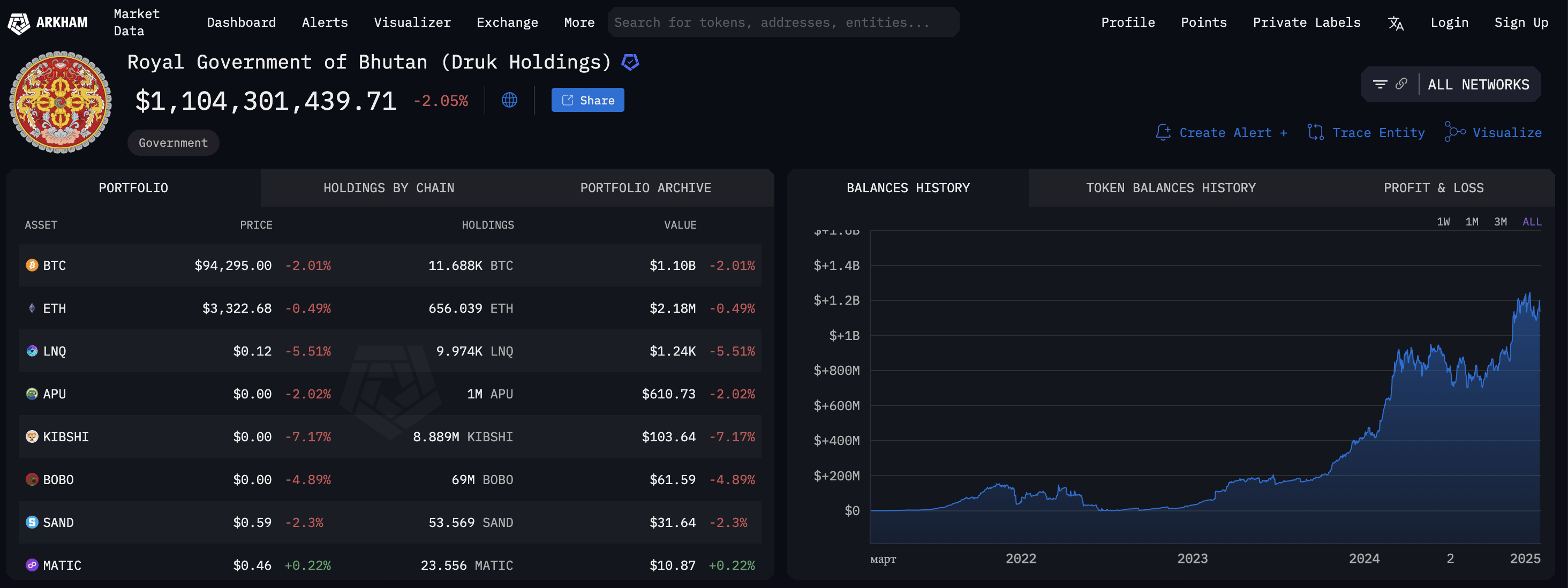This screenshot has height=588, width=1568.
Task: Click the Bhutan emblem avatar
Action: (61, 102)
